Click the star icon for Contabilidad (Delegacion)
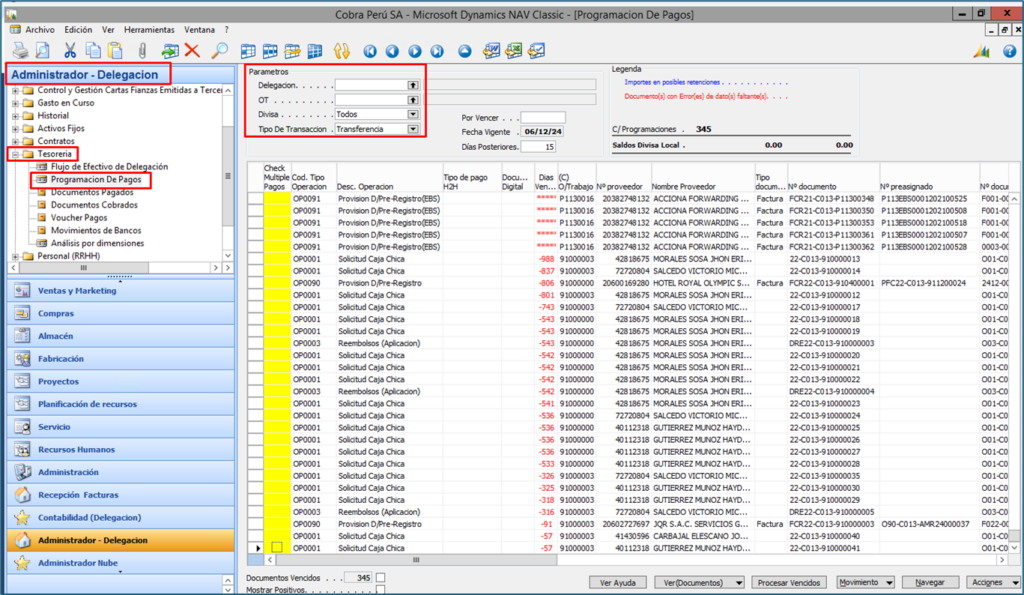This screenshot has width=1024, height=595. 22,517
